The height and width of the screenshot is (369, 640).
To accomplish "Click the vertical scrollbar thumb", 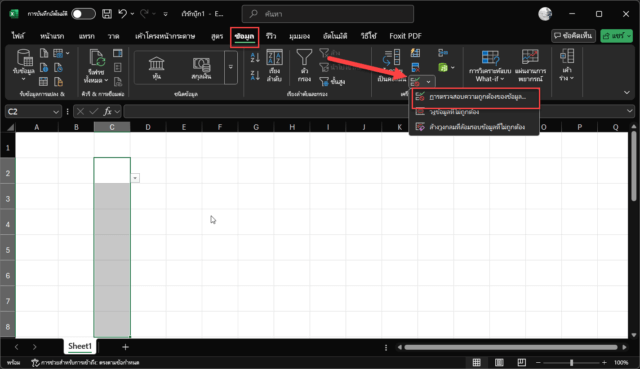I will (x=634, y=167).
